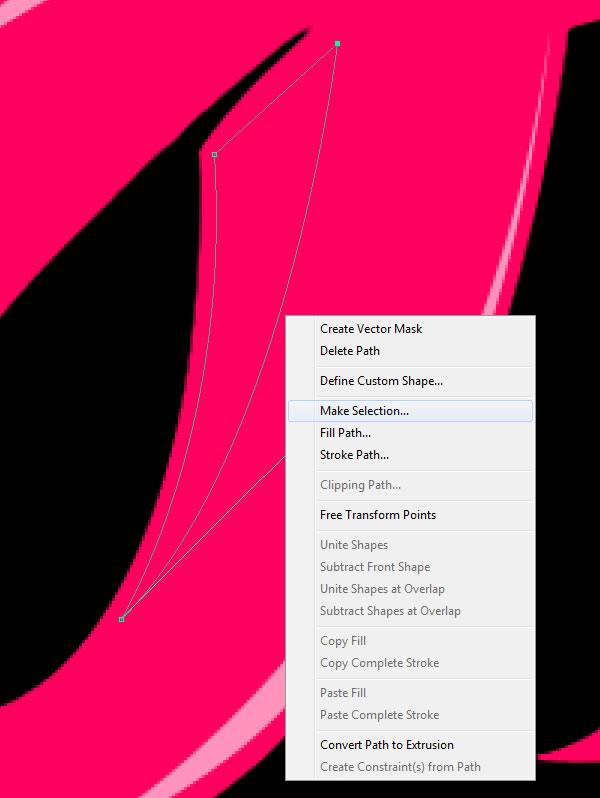The height and width of the screenshot is (798, 600).
Task: Select Free Transform Points entry
Action: pos(410,515)
